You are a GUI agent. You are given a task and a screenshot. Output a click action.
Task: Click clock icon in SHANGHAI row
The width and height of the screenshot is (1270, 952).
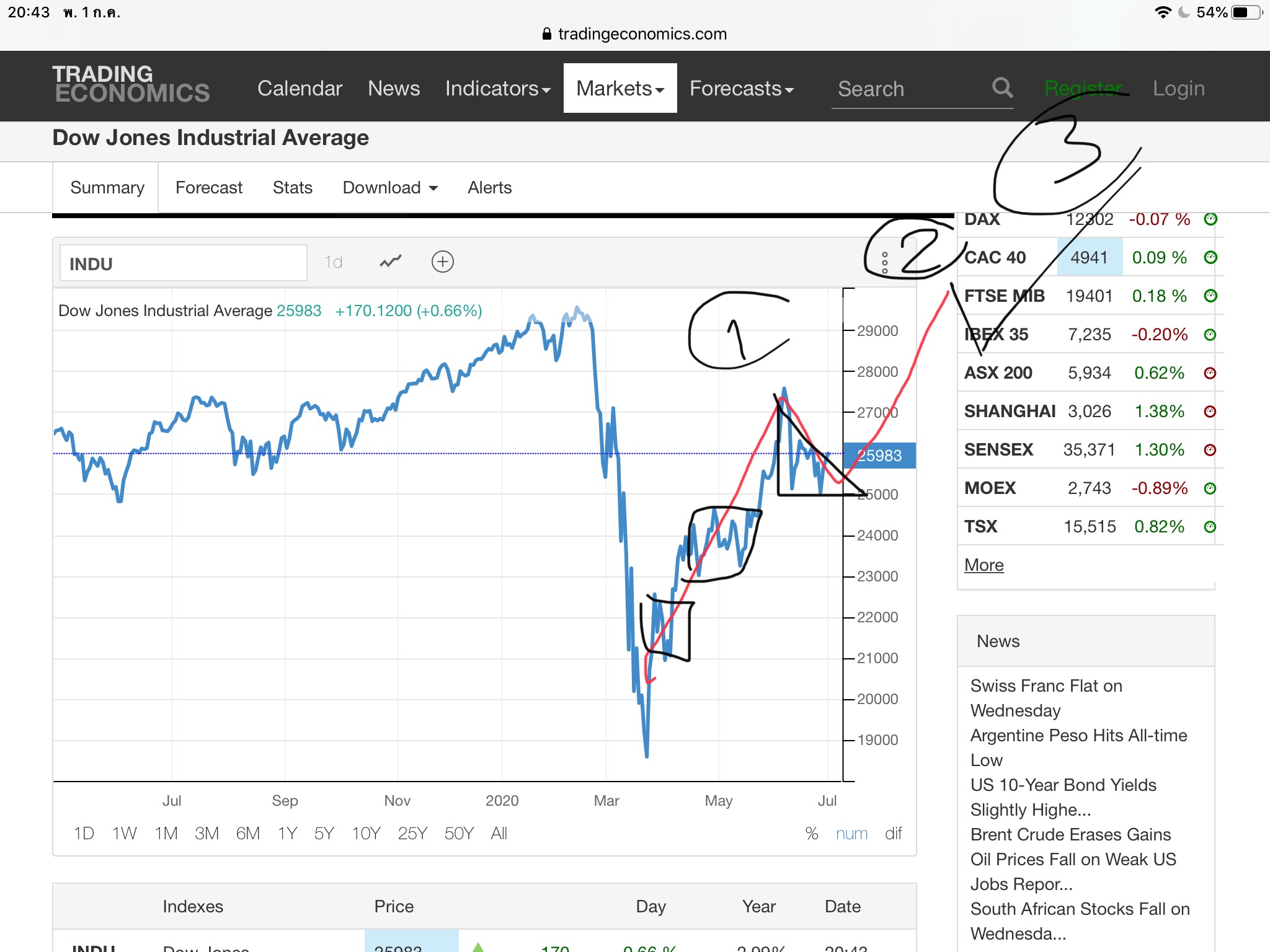click(1210, 412)
